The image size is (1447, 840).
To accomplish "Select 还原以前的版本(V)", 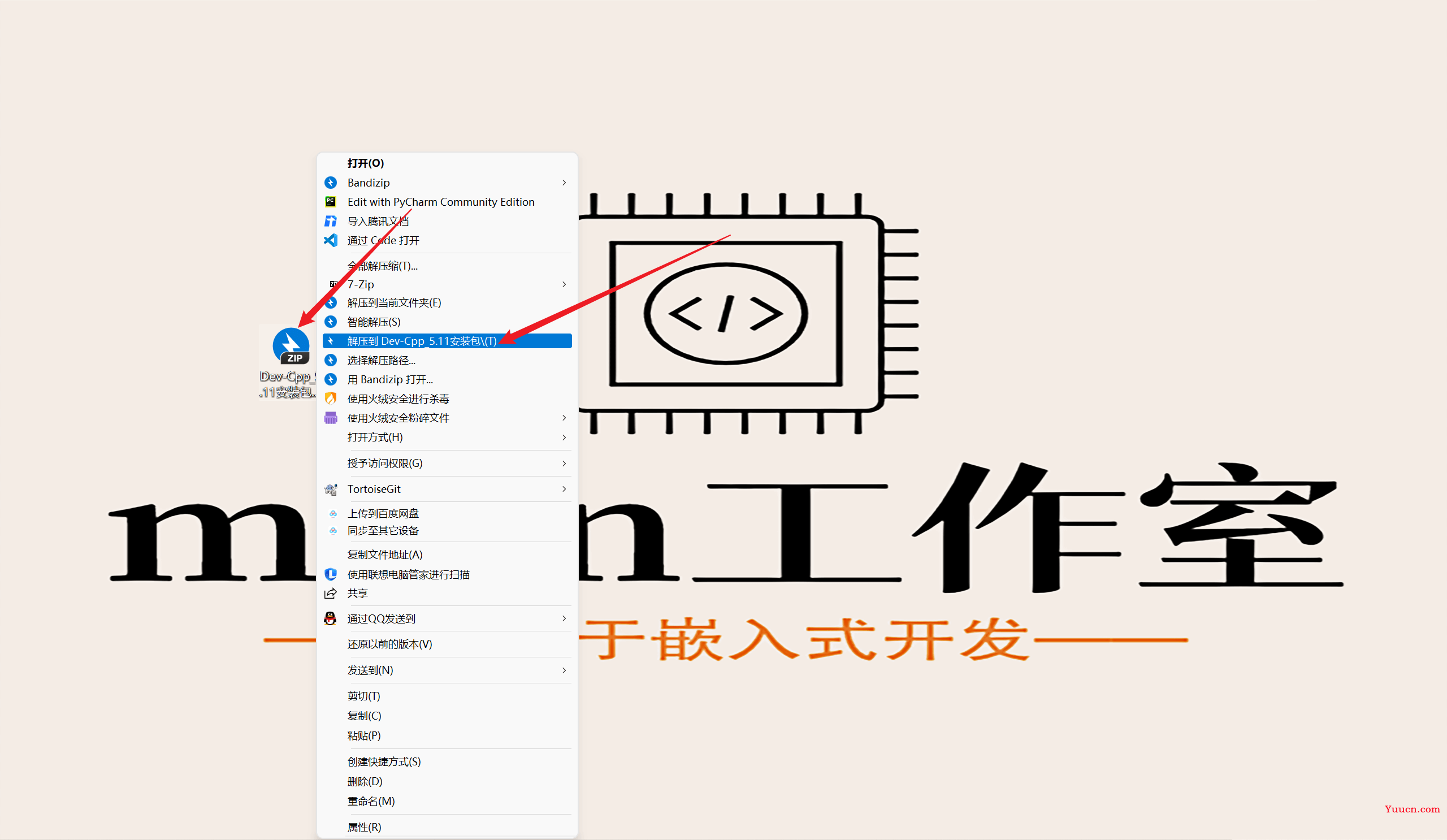I will 447,644.
